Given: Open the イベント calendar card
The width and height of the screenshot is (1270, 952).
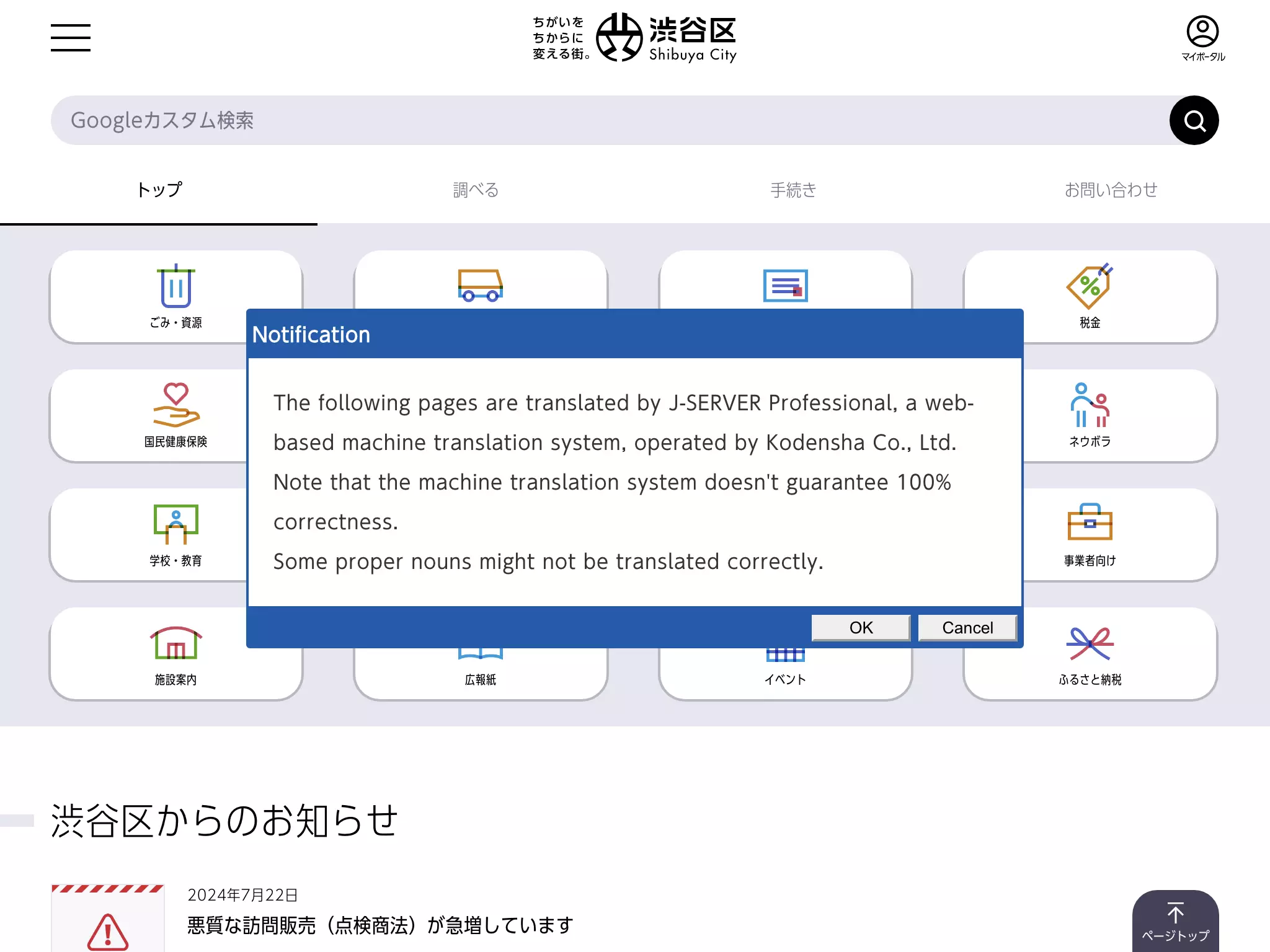Looking at the screenshot, I should coord(785,674).
